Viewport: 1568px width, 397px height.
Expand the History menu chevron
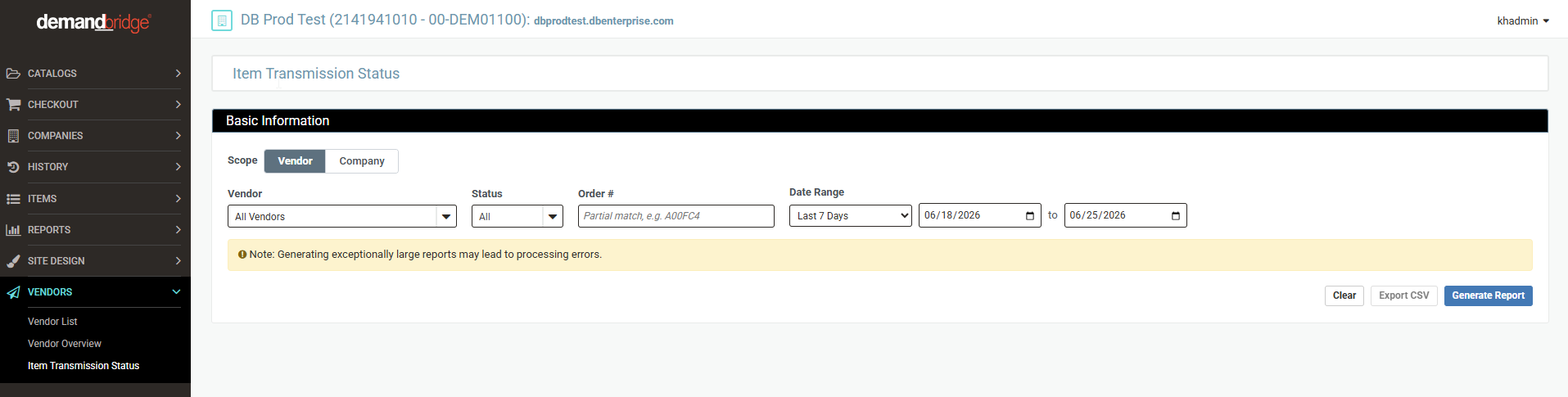[178, 167]
